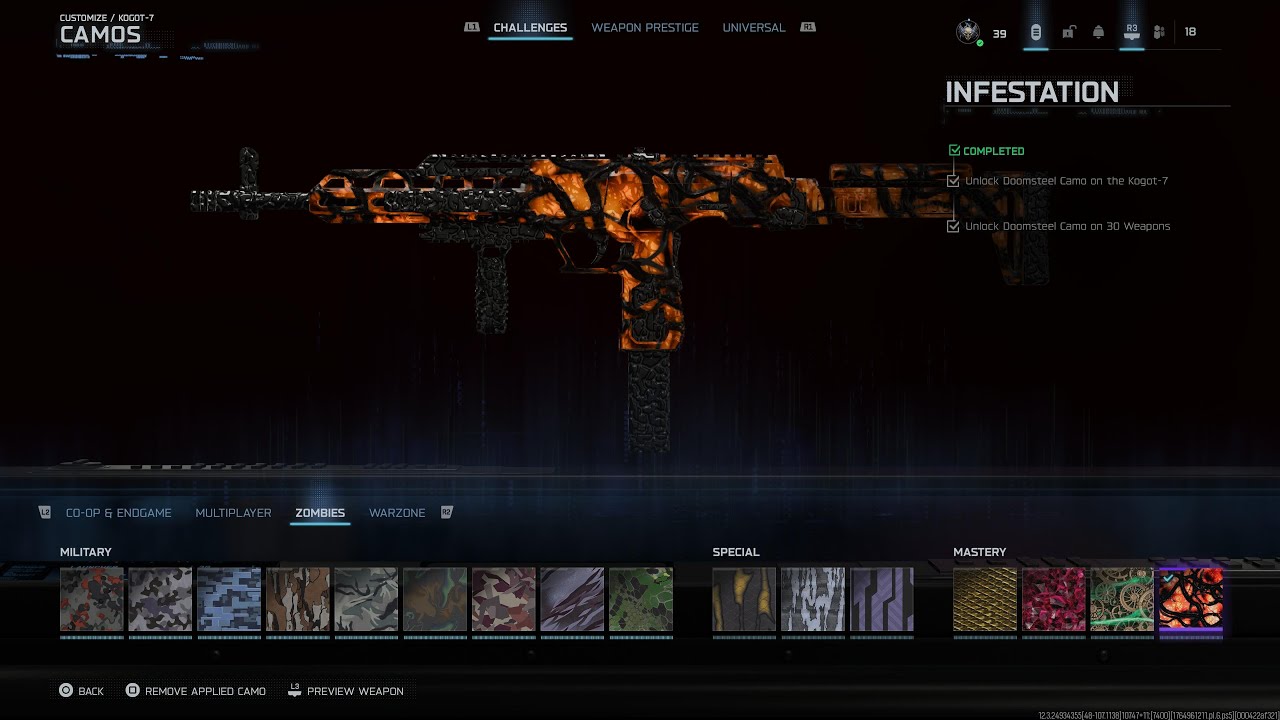This screenshot has width=1280, height=720.
Task: Toggle checkbox for Doomsteel on 30 Weapons
Action: [953, 226]
